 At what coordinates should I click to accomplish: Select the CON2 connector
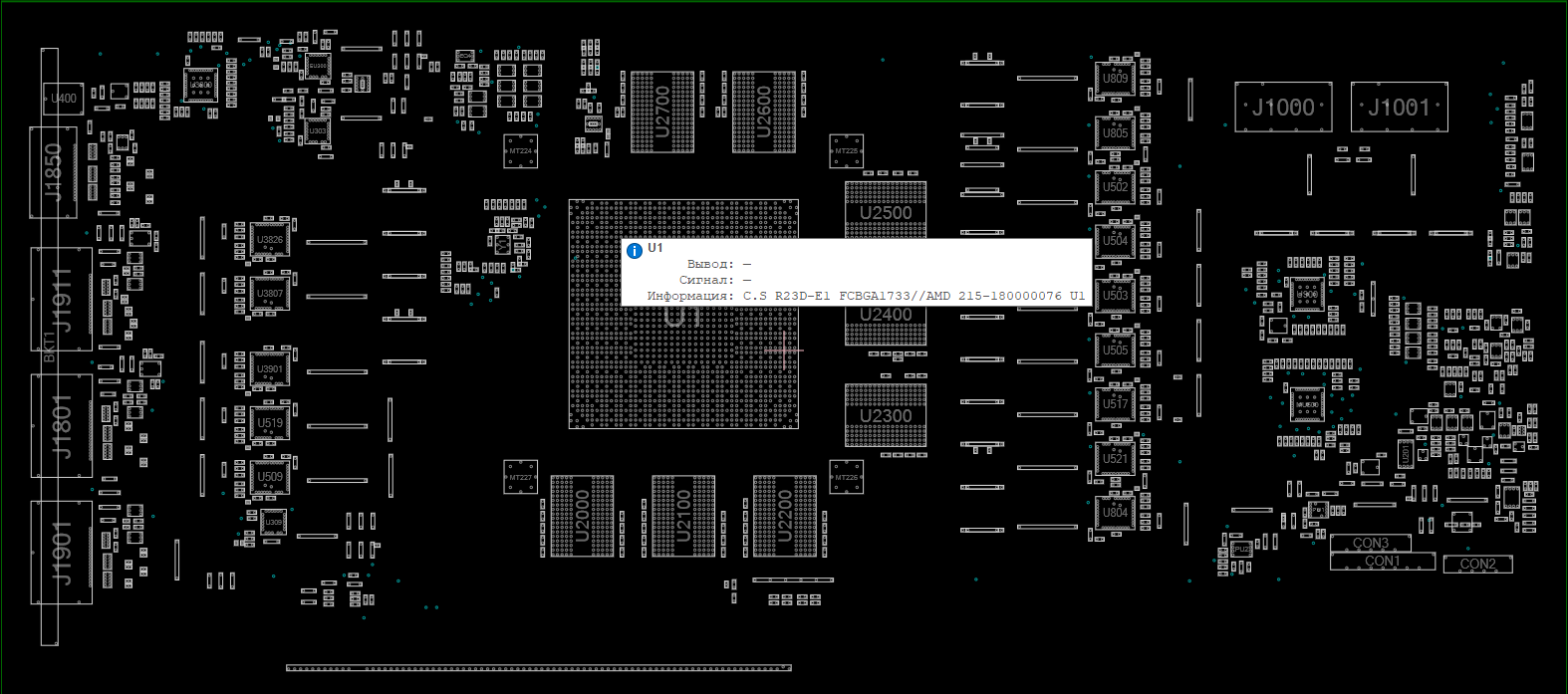[x=1477, y=565]
